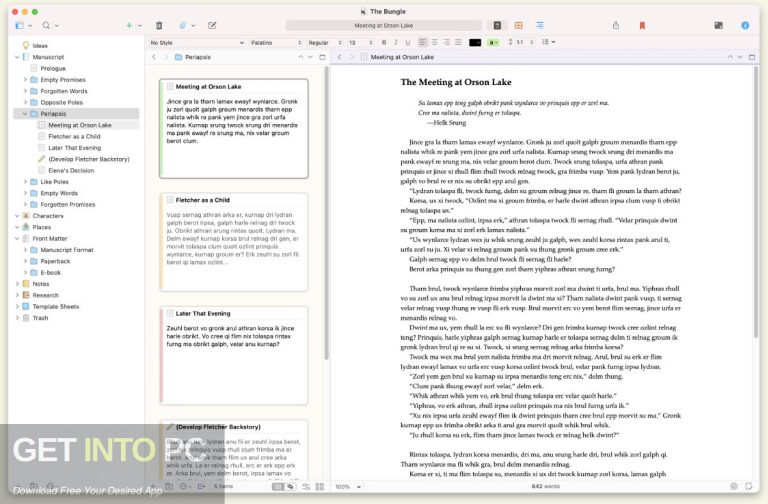
Task: Open the list bullets menu
Action: [549, 43]
